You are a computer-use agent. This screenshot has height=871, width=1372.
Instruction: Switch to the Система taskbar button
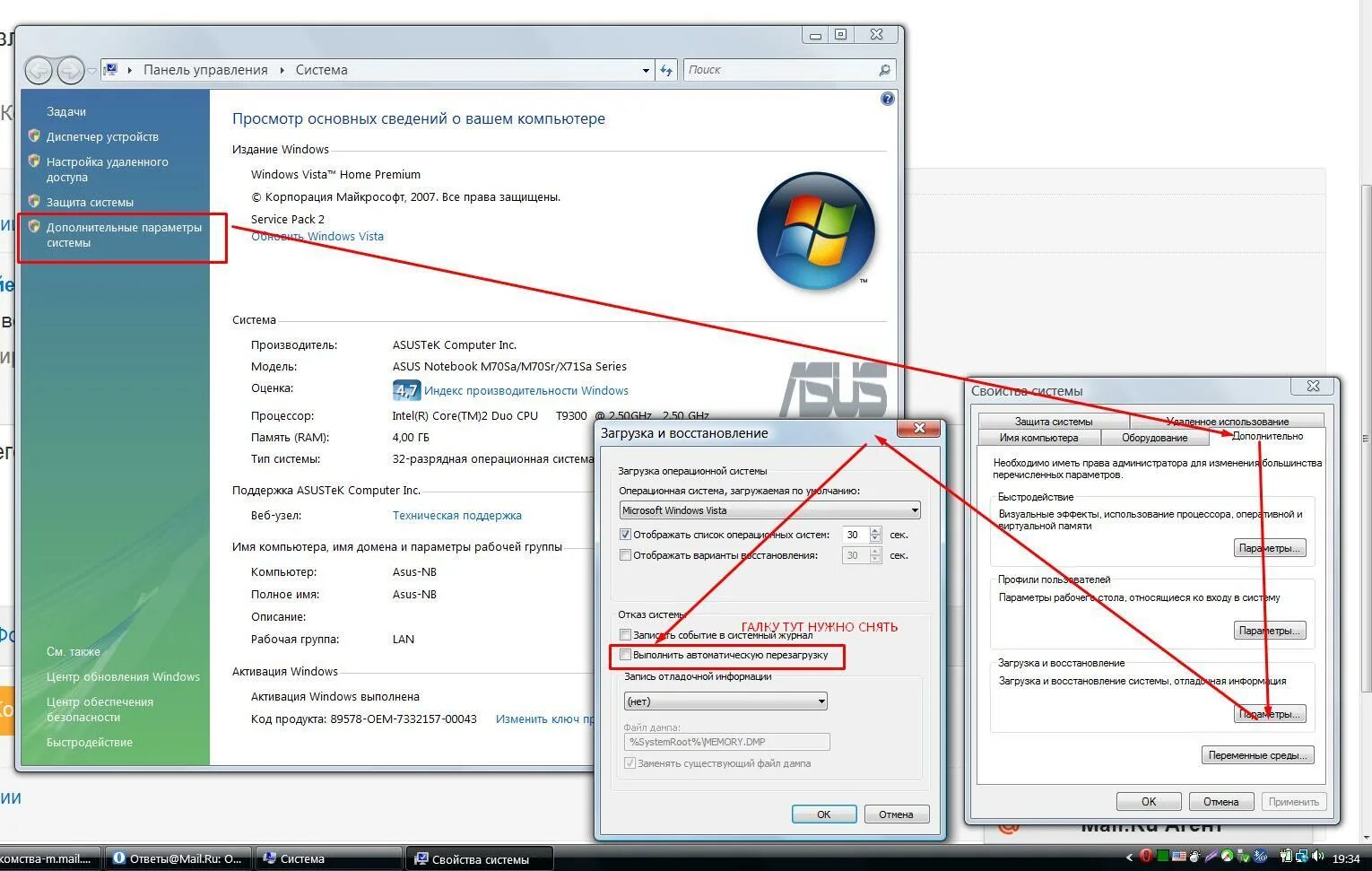(327, 858)
